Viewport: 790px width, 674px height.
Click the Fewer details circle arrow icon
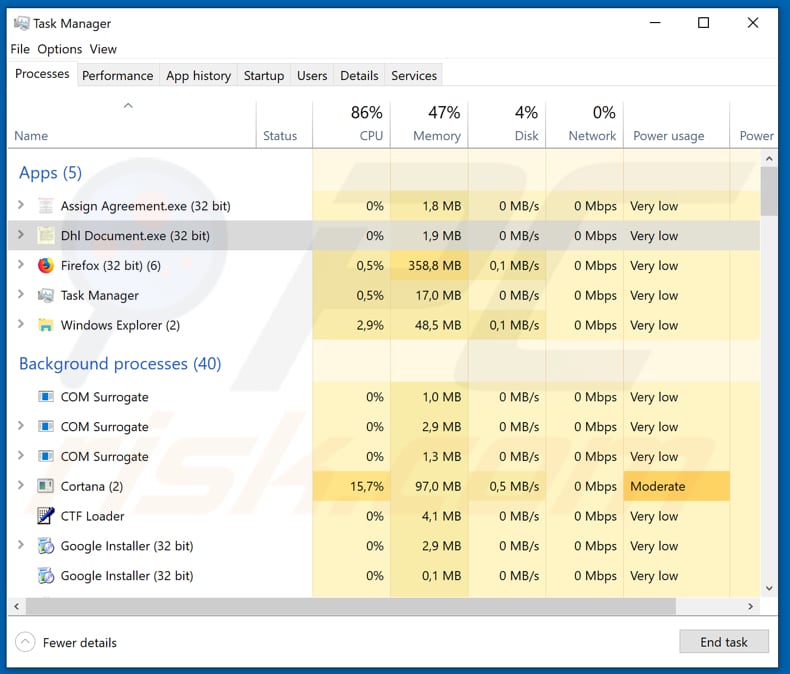(25, 642)
